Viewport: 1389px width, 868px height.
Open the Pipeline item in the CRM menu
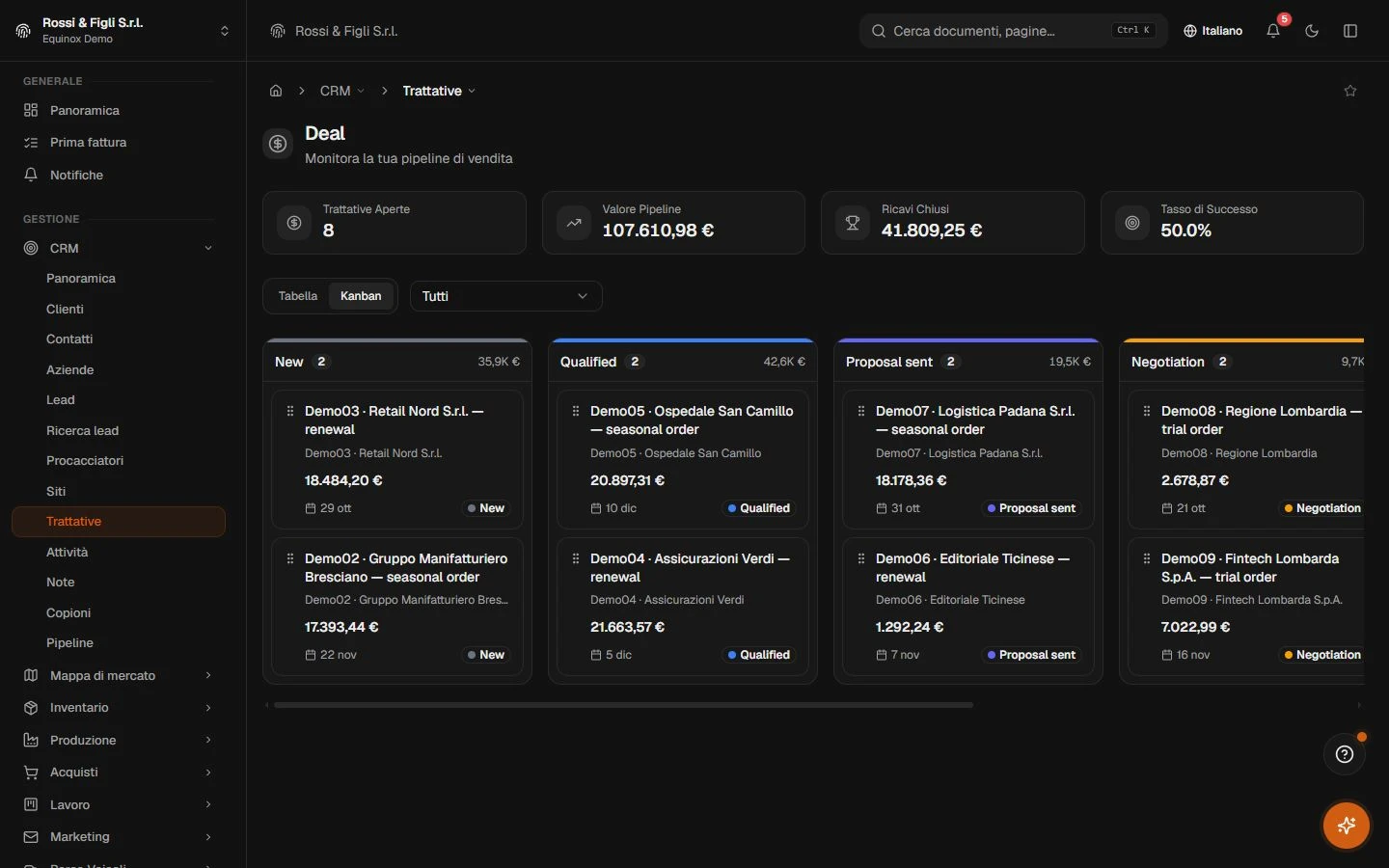(x=69, y=643)
